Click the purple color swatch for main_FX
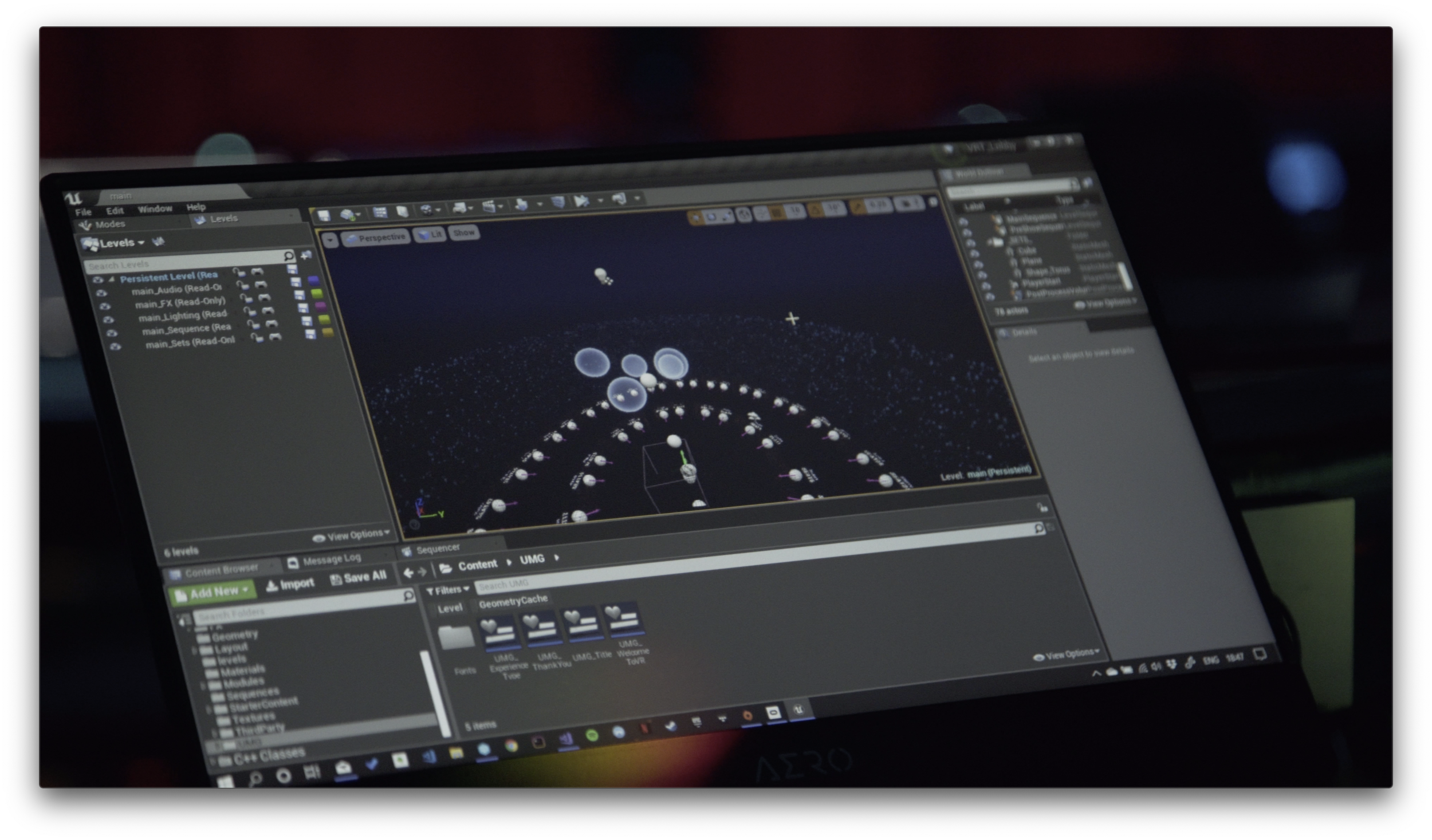The height and width of the screenshot is (840, 1432). pyautogui.click(x=320, y=306)
